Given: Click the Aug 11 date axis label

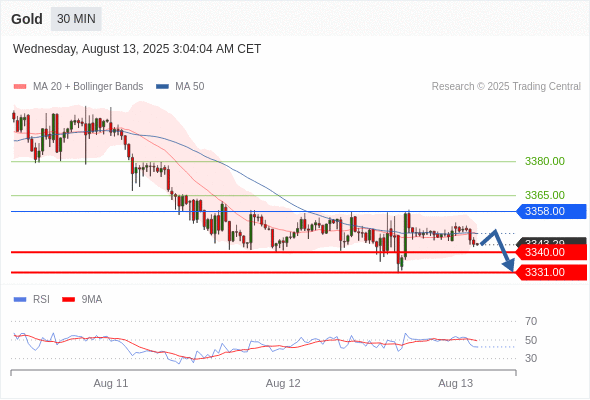Looking at the screenshot, I should click(111, 383).
